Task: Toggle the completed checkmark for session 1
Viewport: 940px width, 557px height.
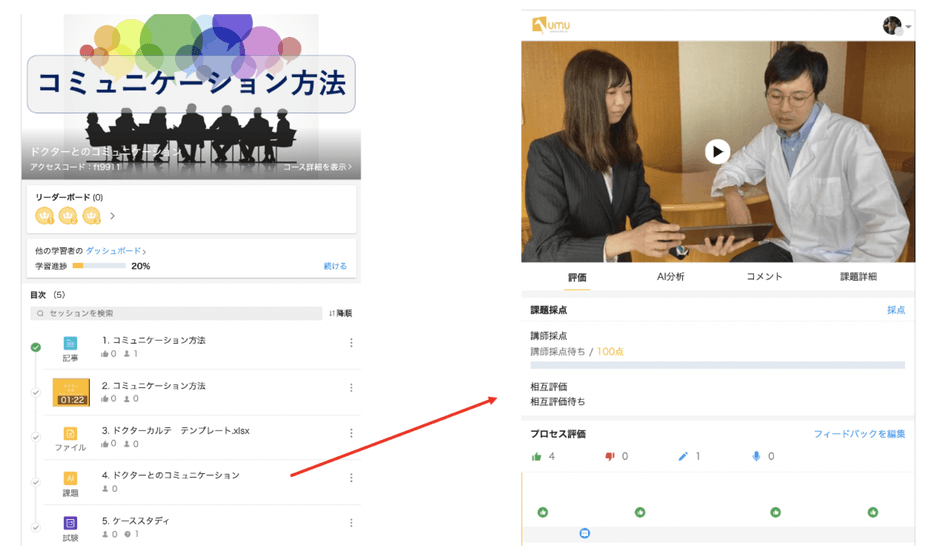Action: (x=36, y=347)
